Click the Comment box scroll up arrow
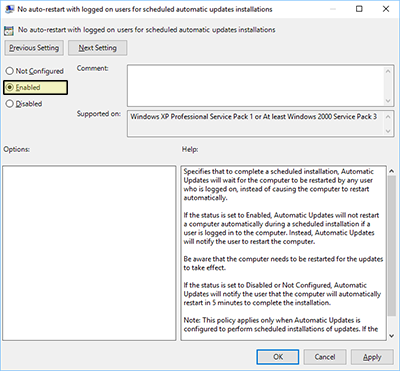This screenshot has width=400, height=371. [388, 71]
